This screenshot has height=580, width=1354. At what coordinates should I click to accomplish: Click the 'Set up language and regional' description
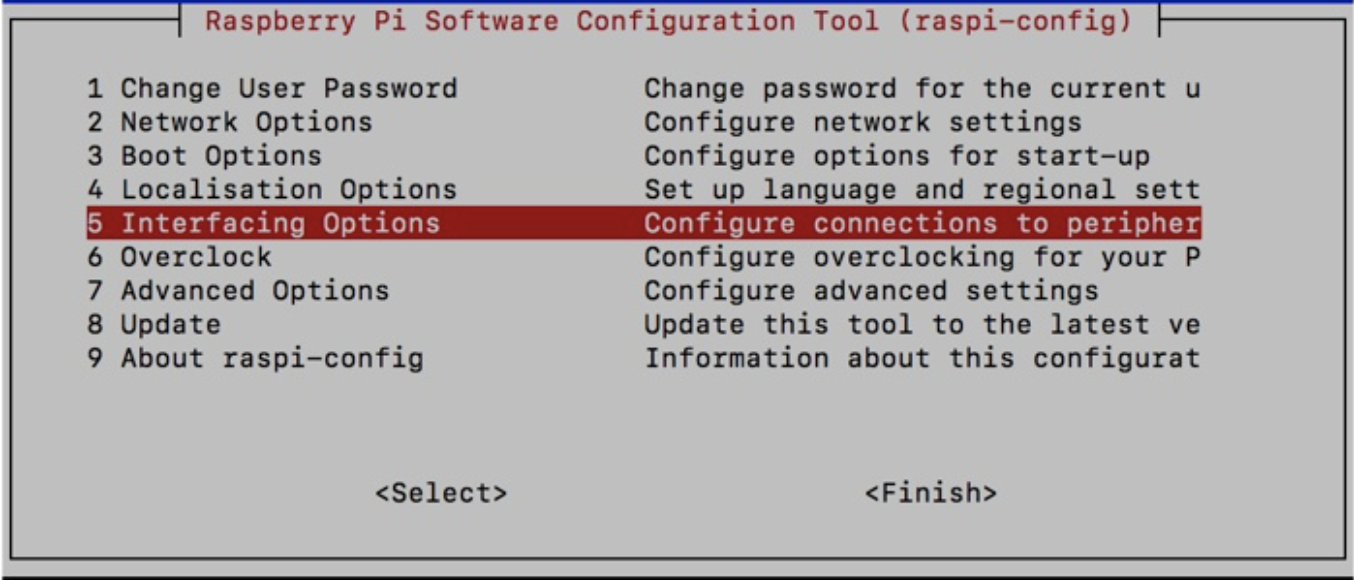(x=921, y=190)
